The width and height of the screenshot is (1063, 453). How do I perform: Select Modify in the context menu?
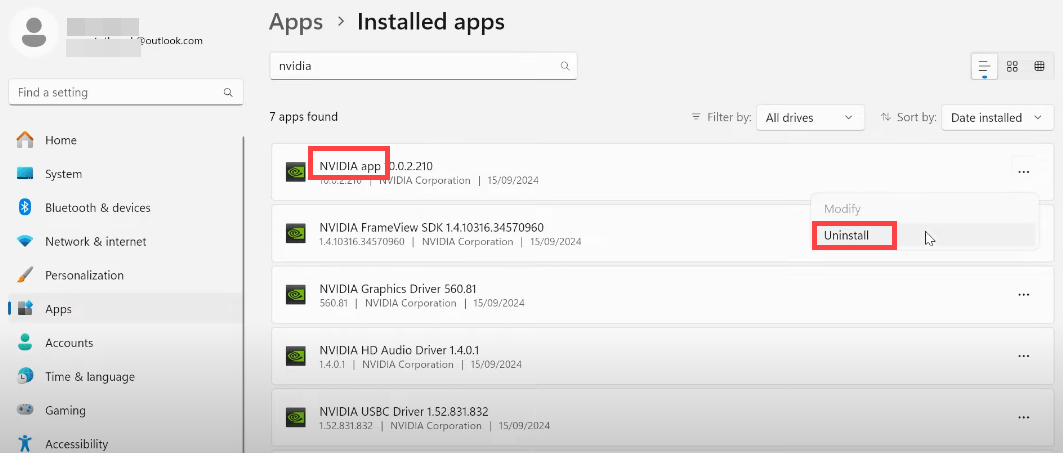pos(842,209)
